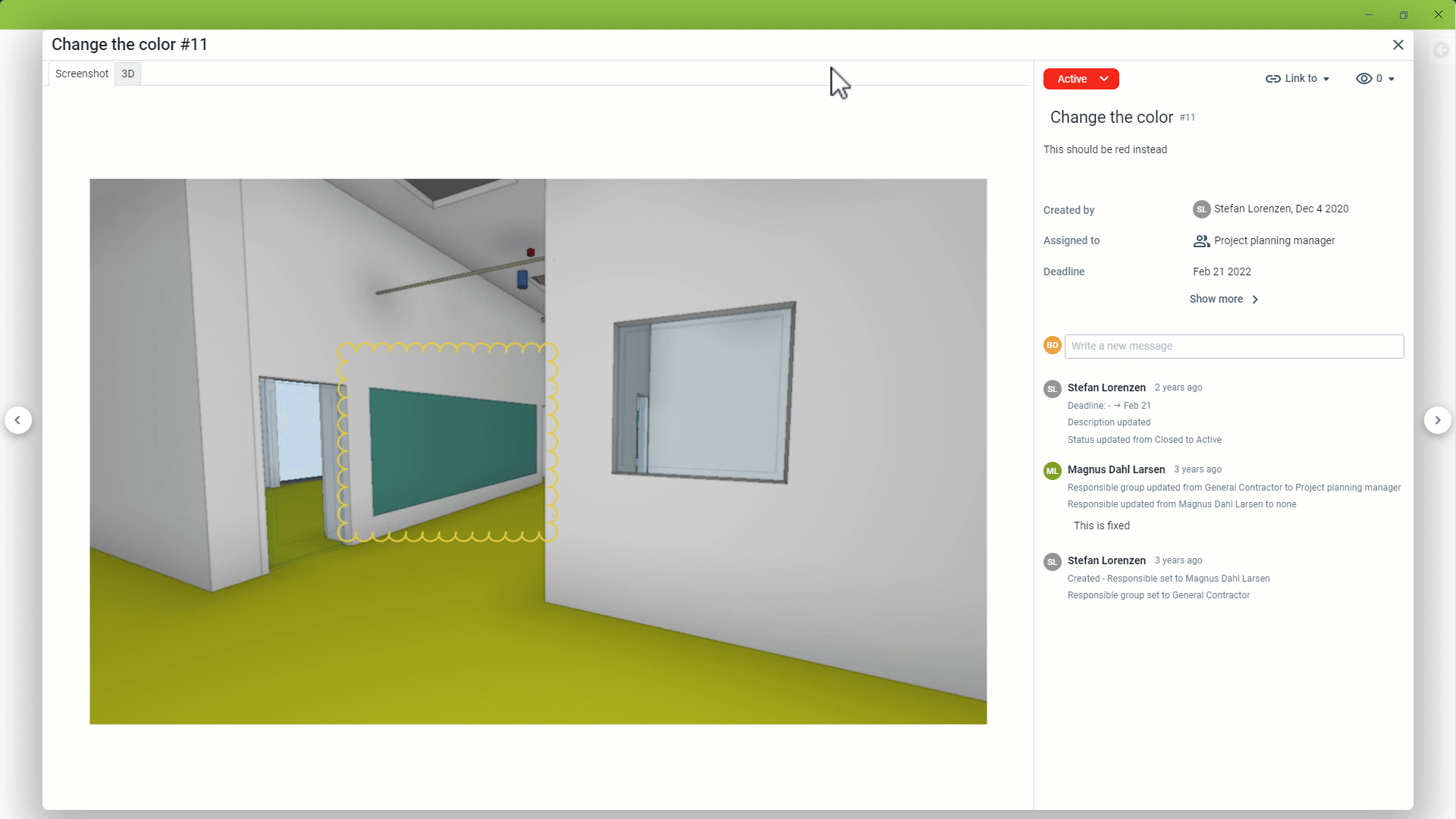The image size is (1456, 819).
Task: Expand the Link to dropdown
Action: pos(1326,79)
